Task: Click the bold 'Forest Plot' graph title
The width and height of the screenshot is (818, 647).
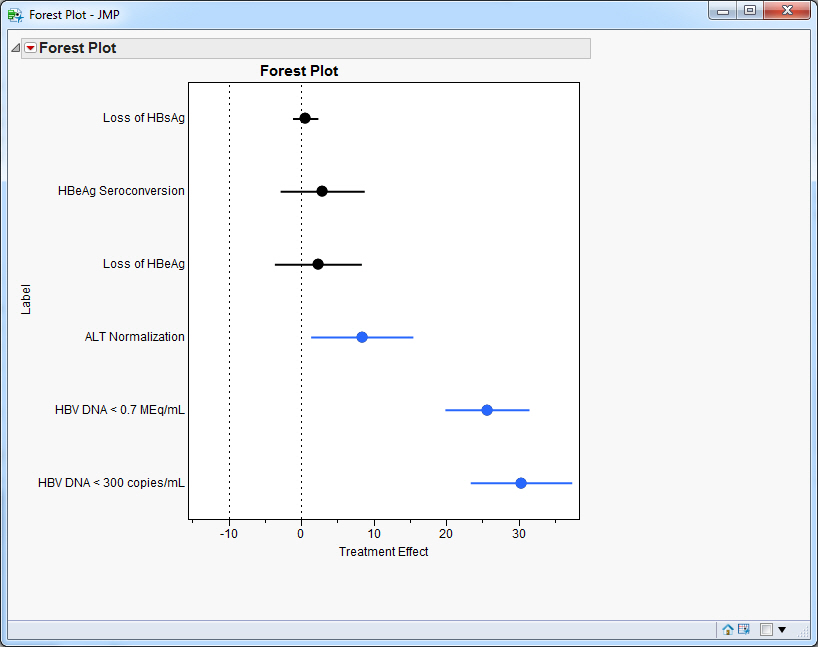Action: click(299, 71)
